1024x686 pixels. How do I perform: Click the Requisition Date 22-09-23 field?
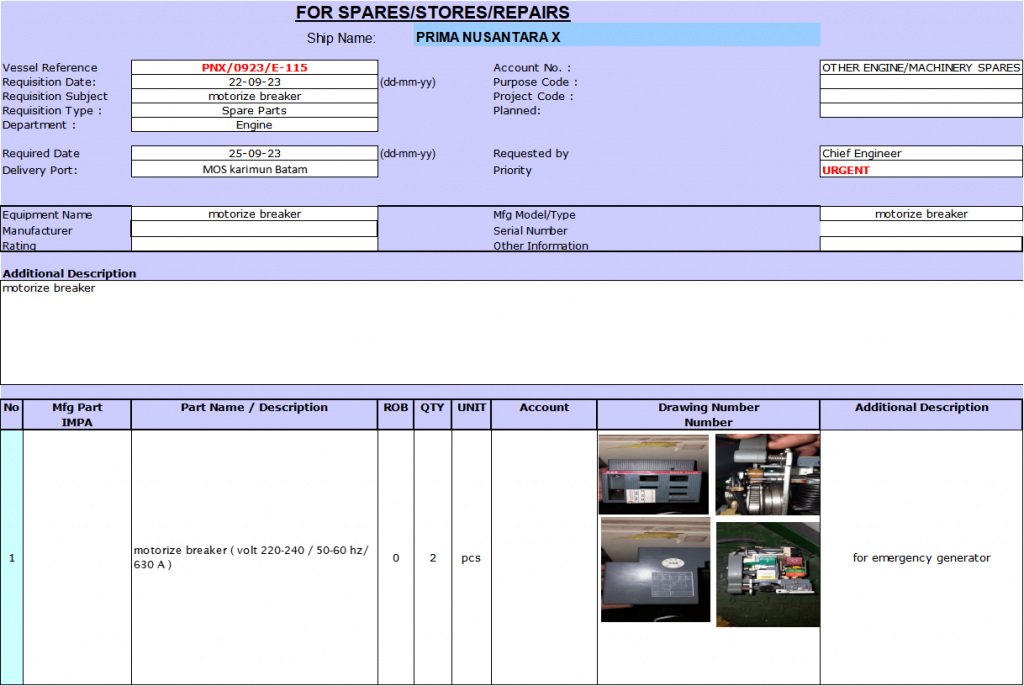pos(254,82)
